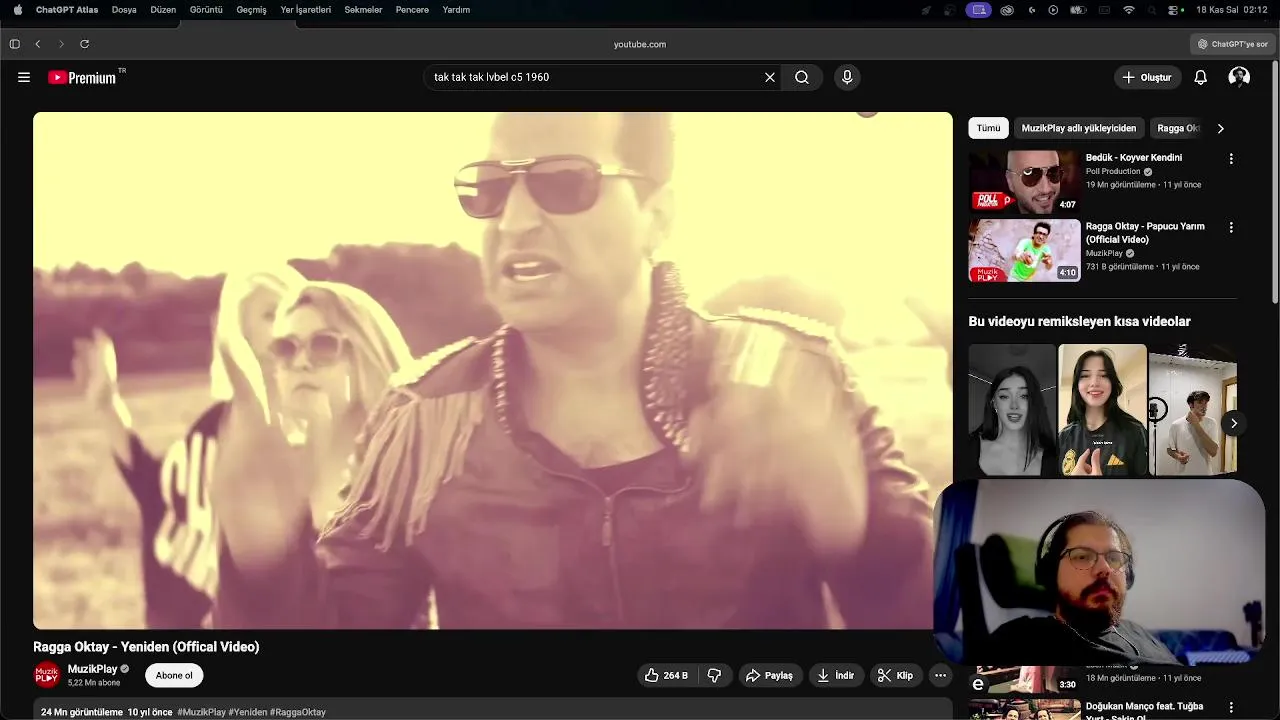This screenshot has width=1280, height=720.
Task: Open MuzikPlay channel avatar
Action: (x=47, y=675)
